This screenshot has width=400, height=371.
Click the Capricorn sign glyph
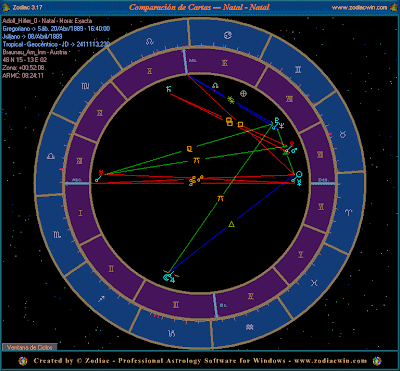(172, 332)
